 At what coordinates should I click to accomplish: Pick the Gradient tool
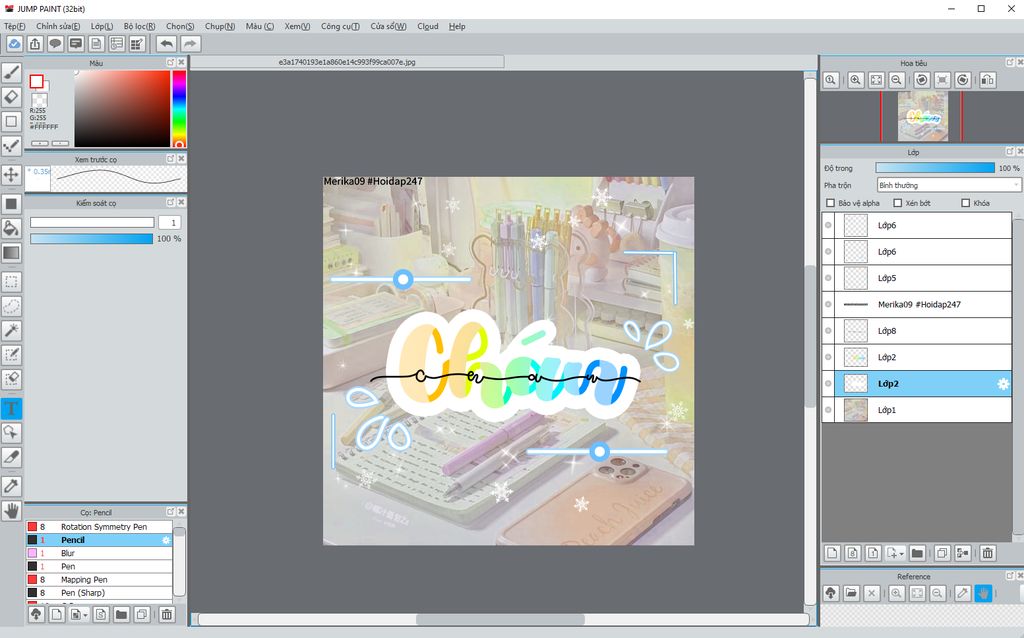click(11, 253)
